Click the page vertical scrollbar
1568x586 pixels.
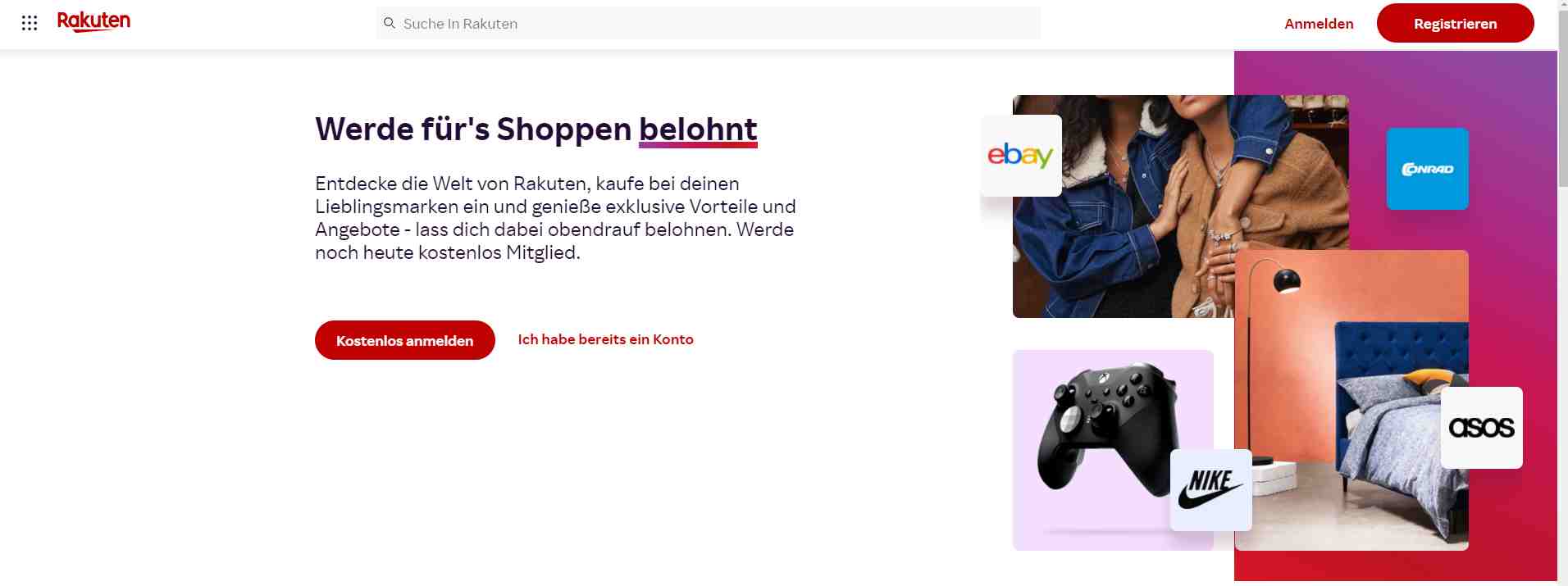pyautogui.click(x=1562, y=316)
